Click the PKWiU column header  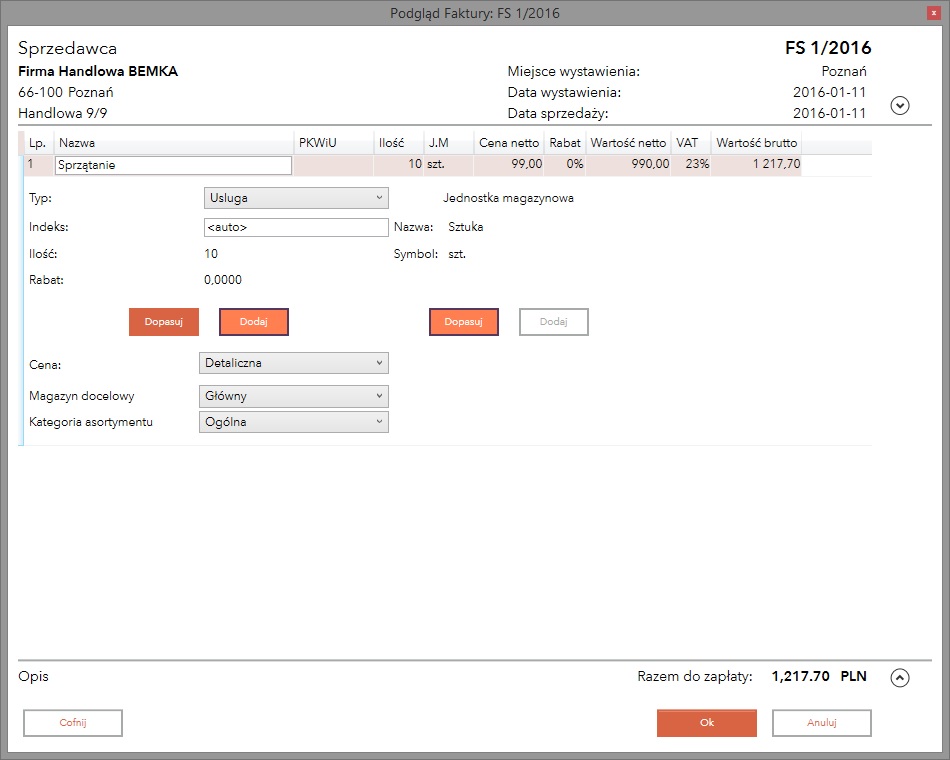pyautogui.click(x=334, y=143)
